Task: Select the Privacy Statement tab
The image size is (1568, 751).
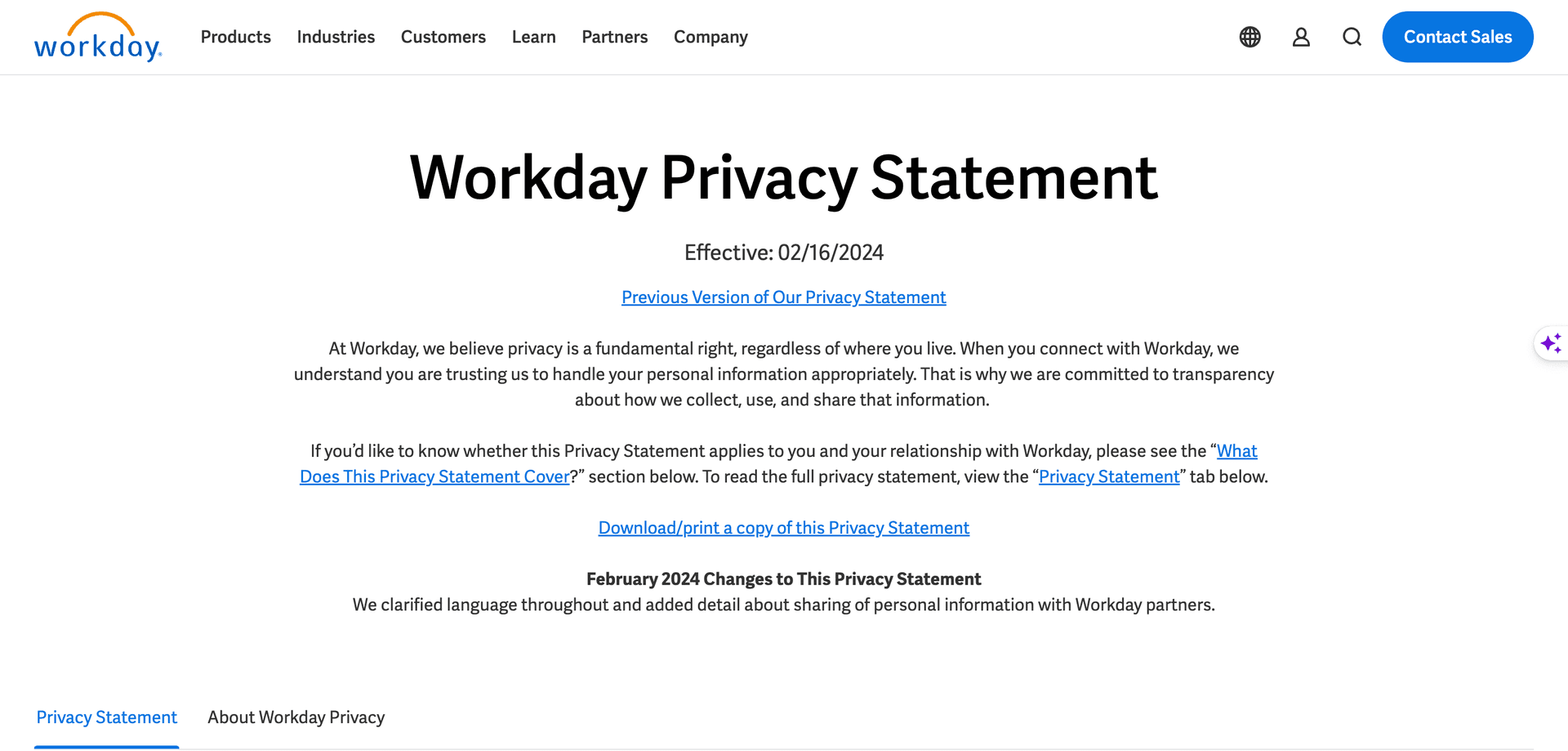Action: (106, 717)
